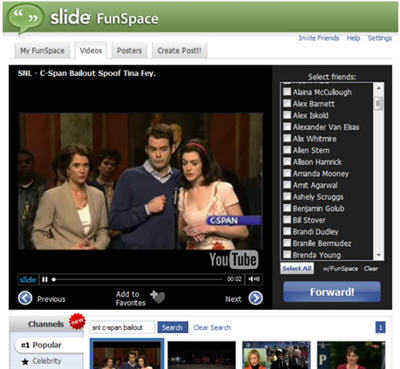Check the Allen Stern checkbox

287,150
